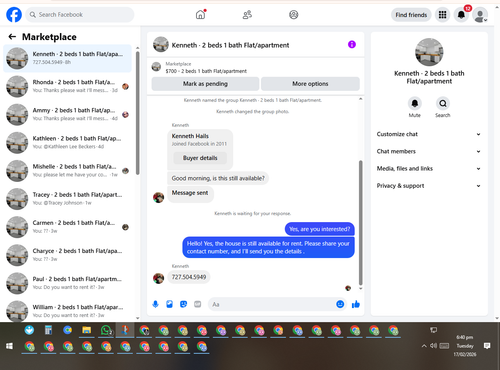
Task: Send a thumbs-up like
Action: tap(356, 304)
